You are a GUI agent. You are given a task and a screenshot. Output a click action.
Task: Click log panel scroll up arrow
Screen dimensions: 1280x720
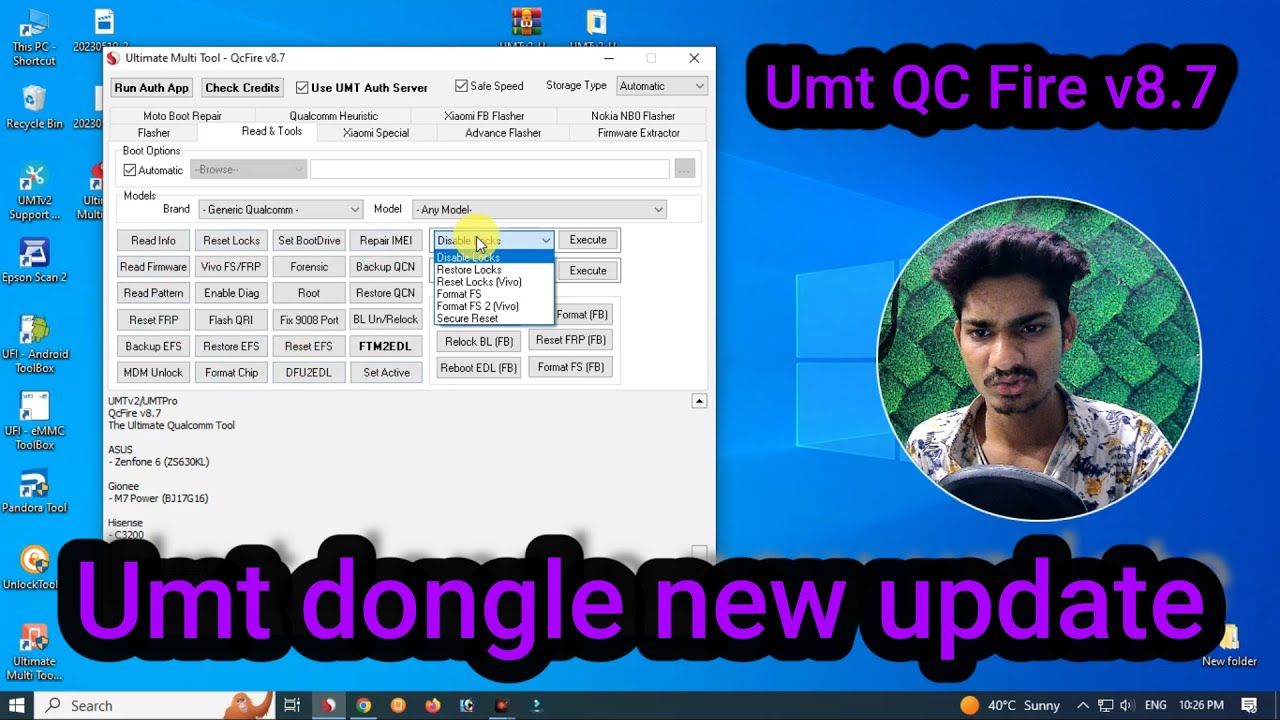[699, 401]
